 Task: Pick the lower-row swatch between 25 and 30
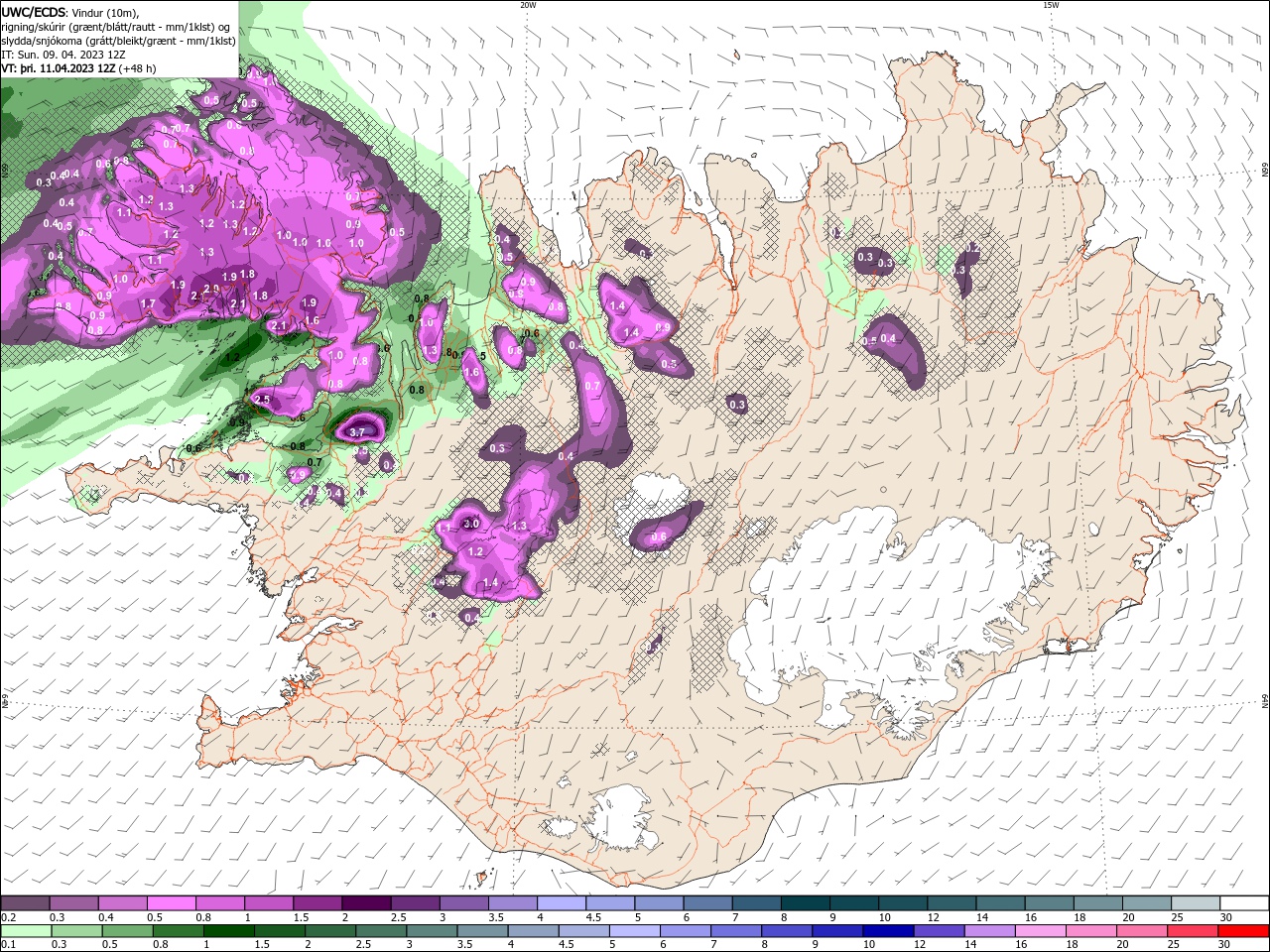pyautogui.click(x=1193, y=931)
